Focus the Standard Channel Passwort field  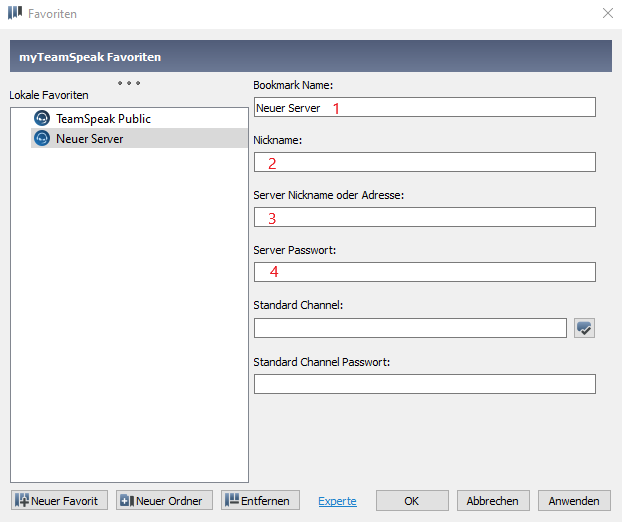click(425, 384)
